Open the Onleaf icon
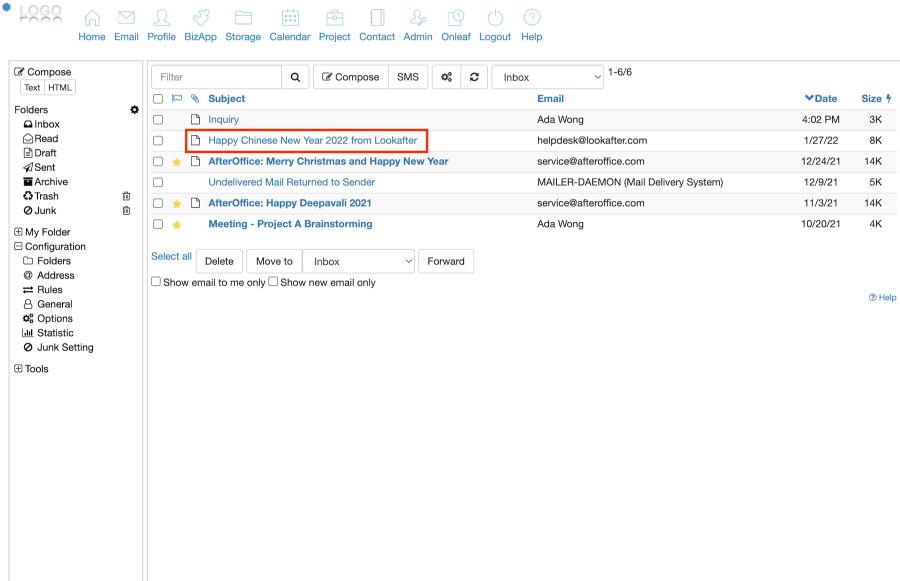Image resolution: width=900 pixels, height=581 pixels. pyautogui.click(x=455, y=19)
